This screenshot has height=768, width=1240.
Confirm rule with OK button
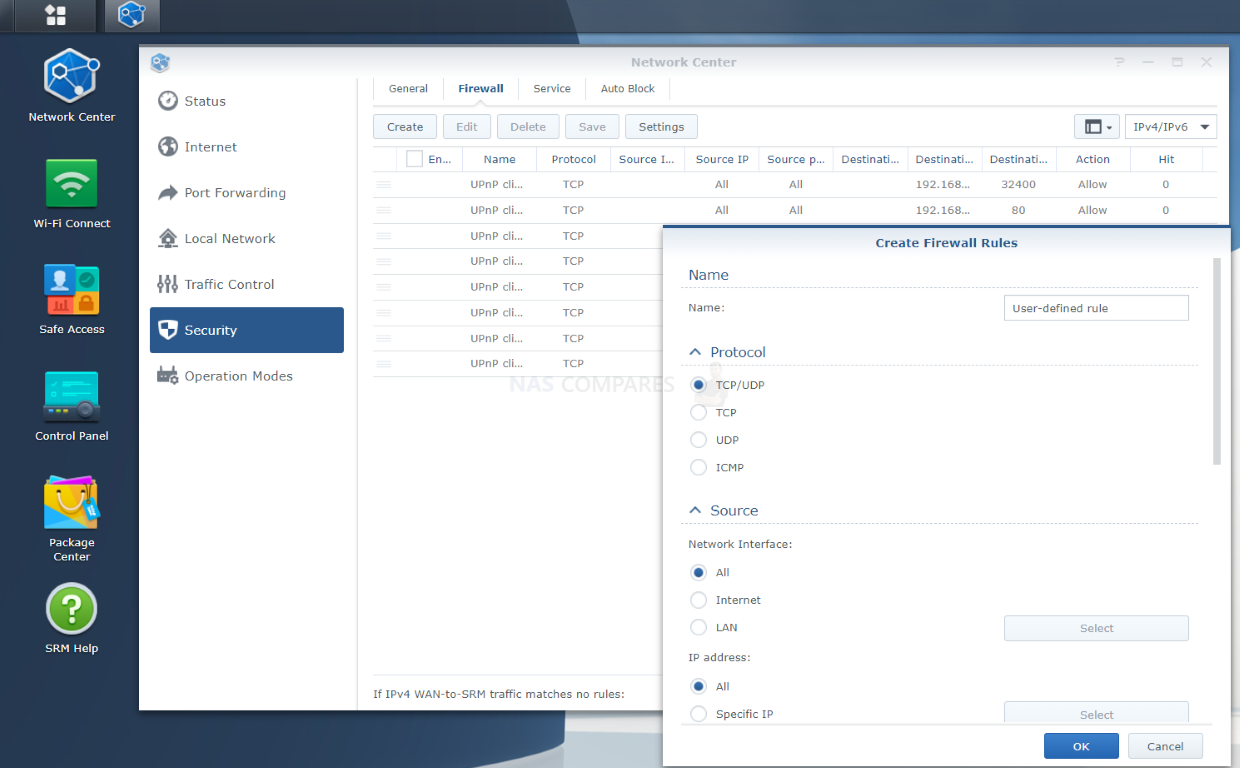pos(1081,746)
